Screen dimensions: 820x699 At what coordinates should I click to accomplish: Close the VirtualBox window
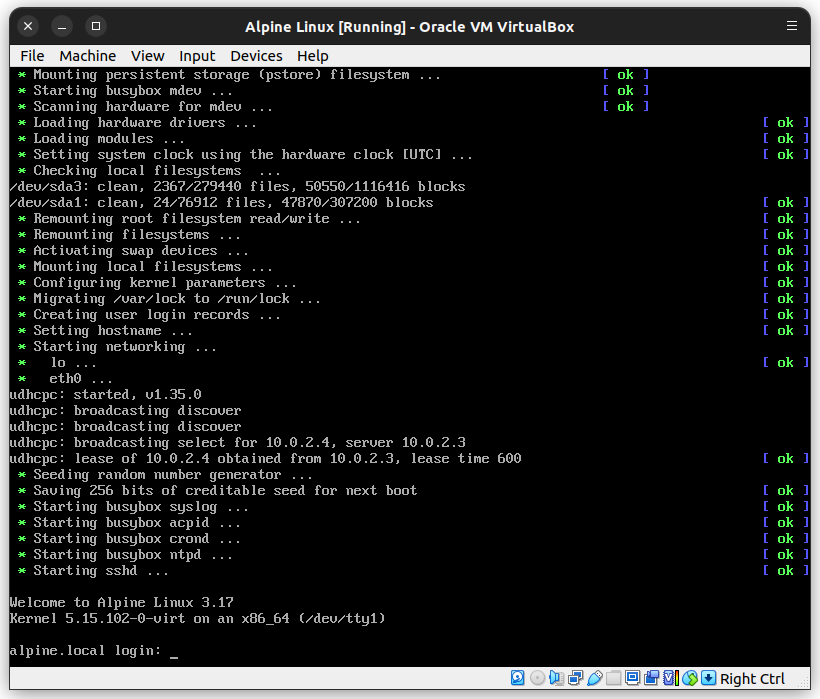(x=28, y=26)
